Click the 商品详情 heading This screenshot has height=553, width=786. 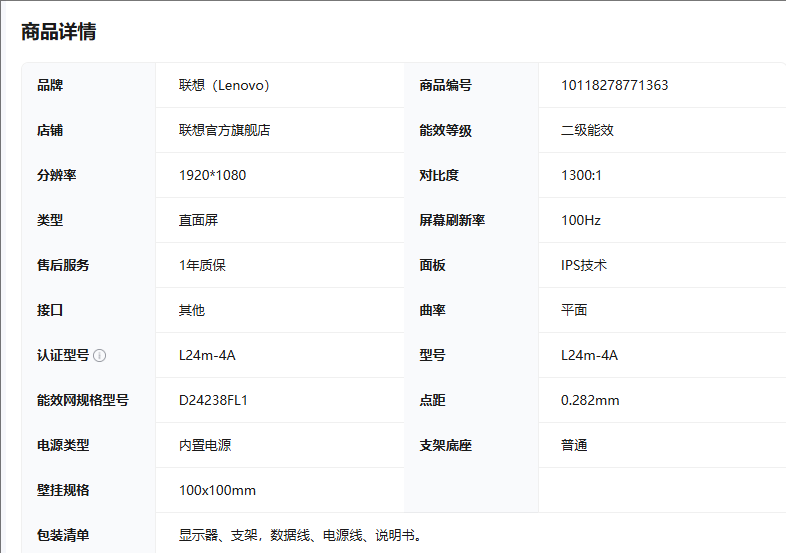point(59,32)
